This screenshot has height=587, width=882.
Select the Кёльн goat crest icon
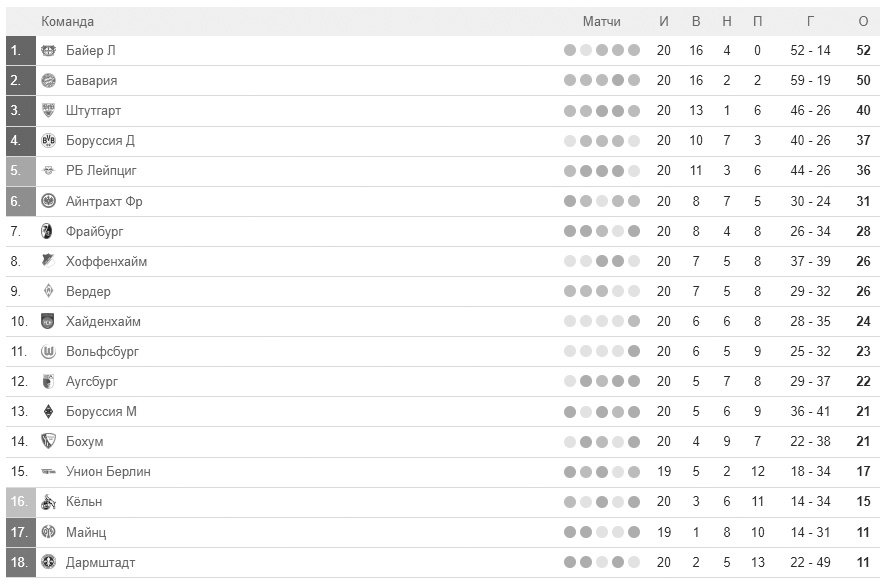(x=48, y=502)
